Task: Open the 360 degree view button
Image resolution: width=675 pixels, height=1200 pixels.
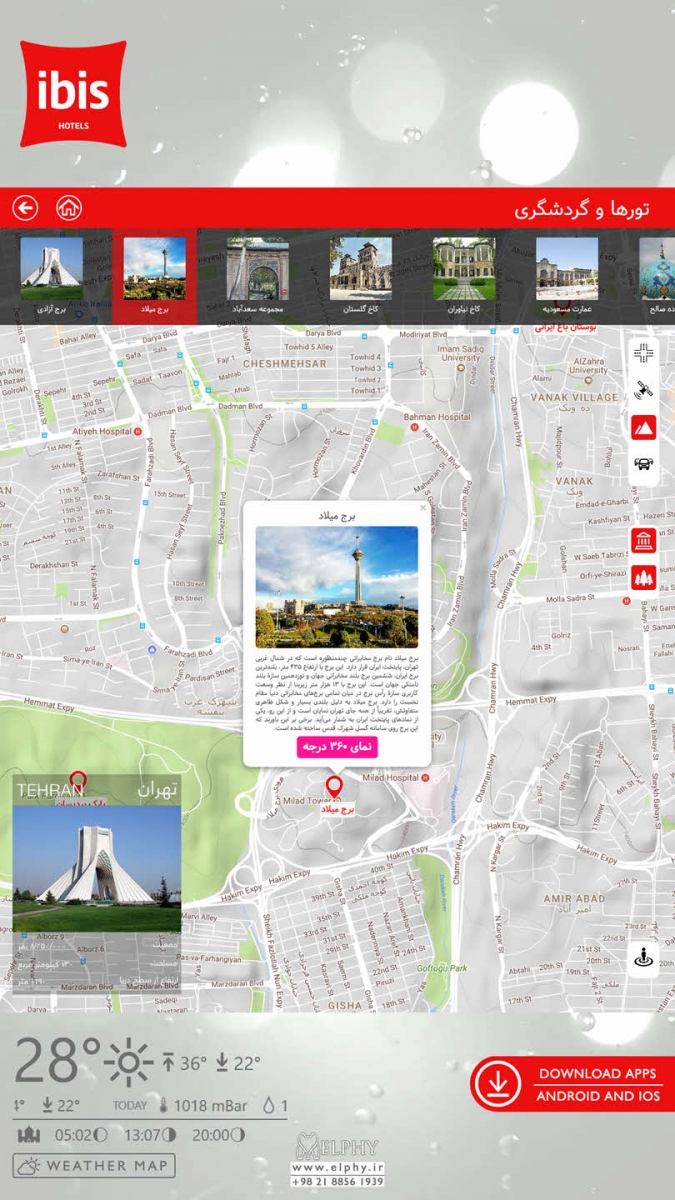Action: [x=336, y=746]
